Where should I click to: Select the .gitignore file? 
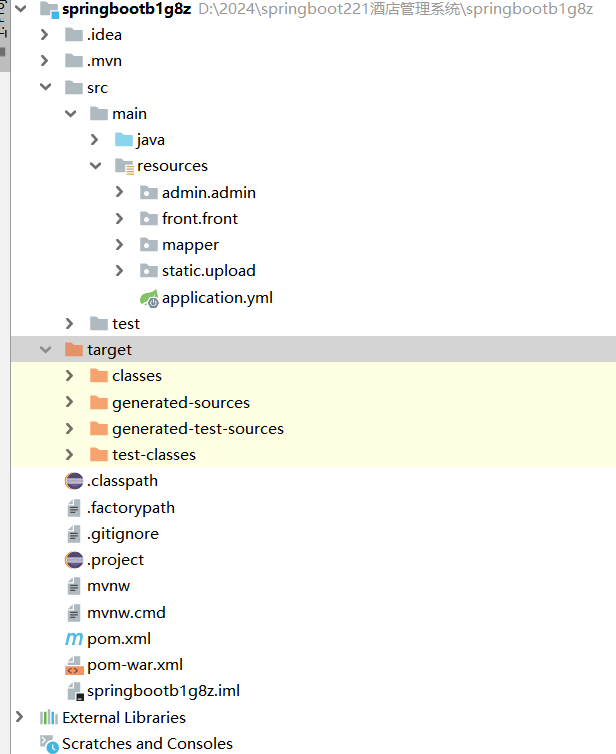coord(122,534)
